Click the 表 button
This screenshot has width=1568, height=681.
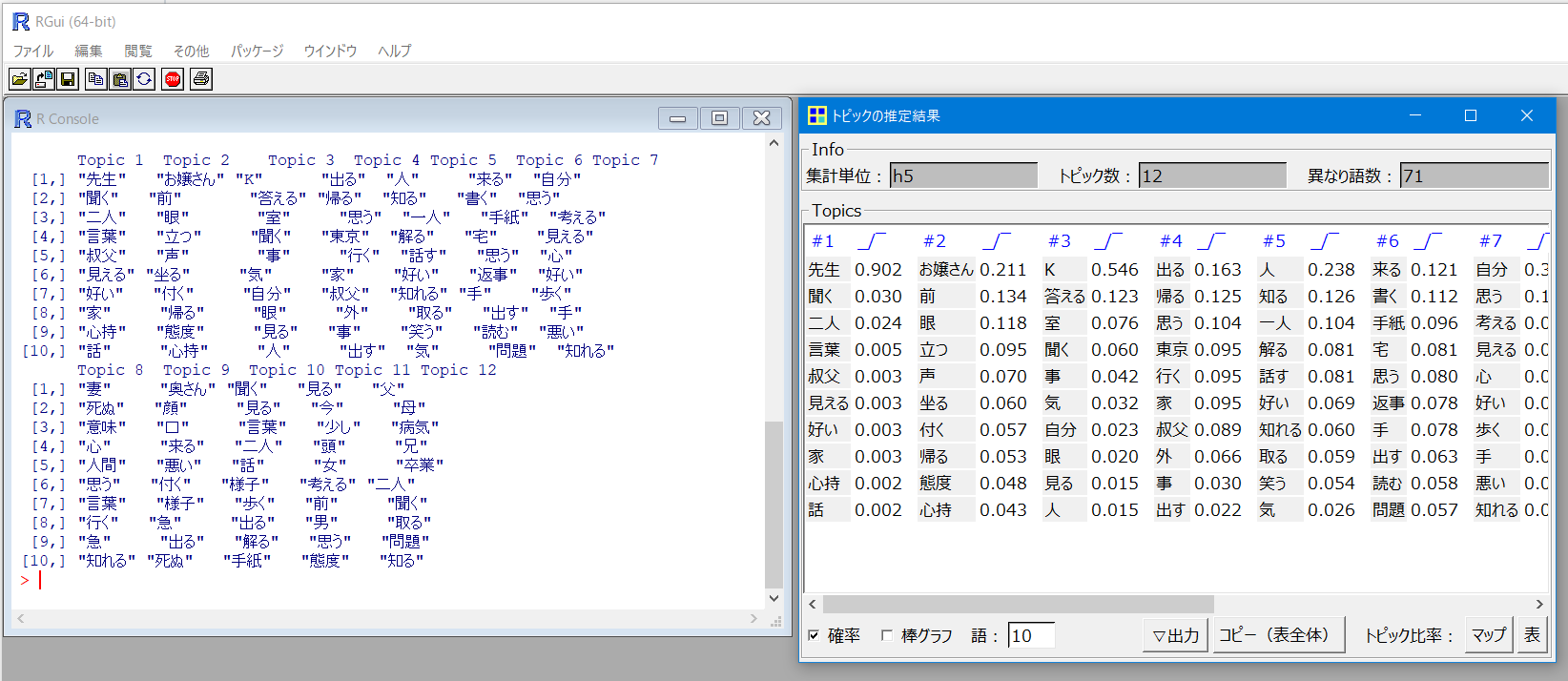(1532, 635)
